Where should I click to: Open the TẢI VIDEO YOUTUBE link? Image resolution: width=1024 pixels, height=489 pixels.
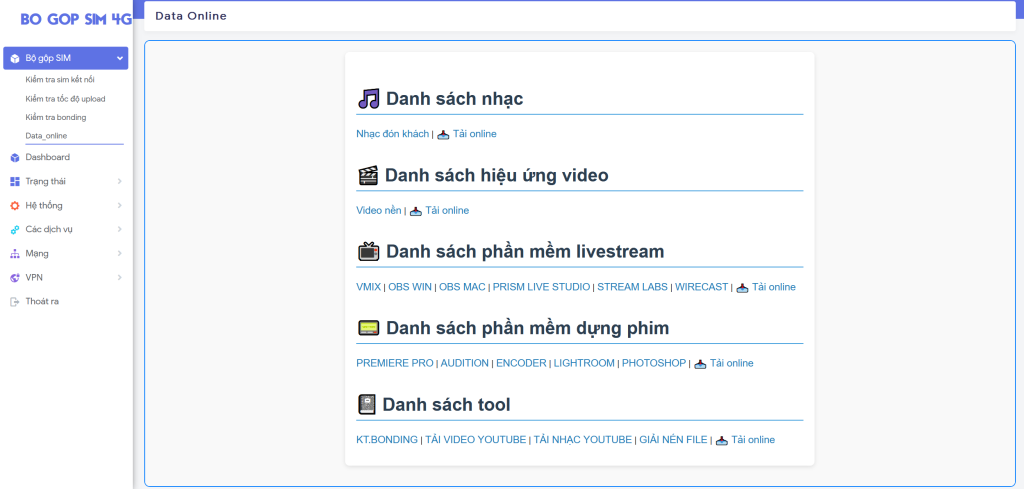coord(475,439)
